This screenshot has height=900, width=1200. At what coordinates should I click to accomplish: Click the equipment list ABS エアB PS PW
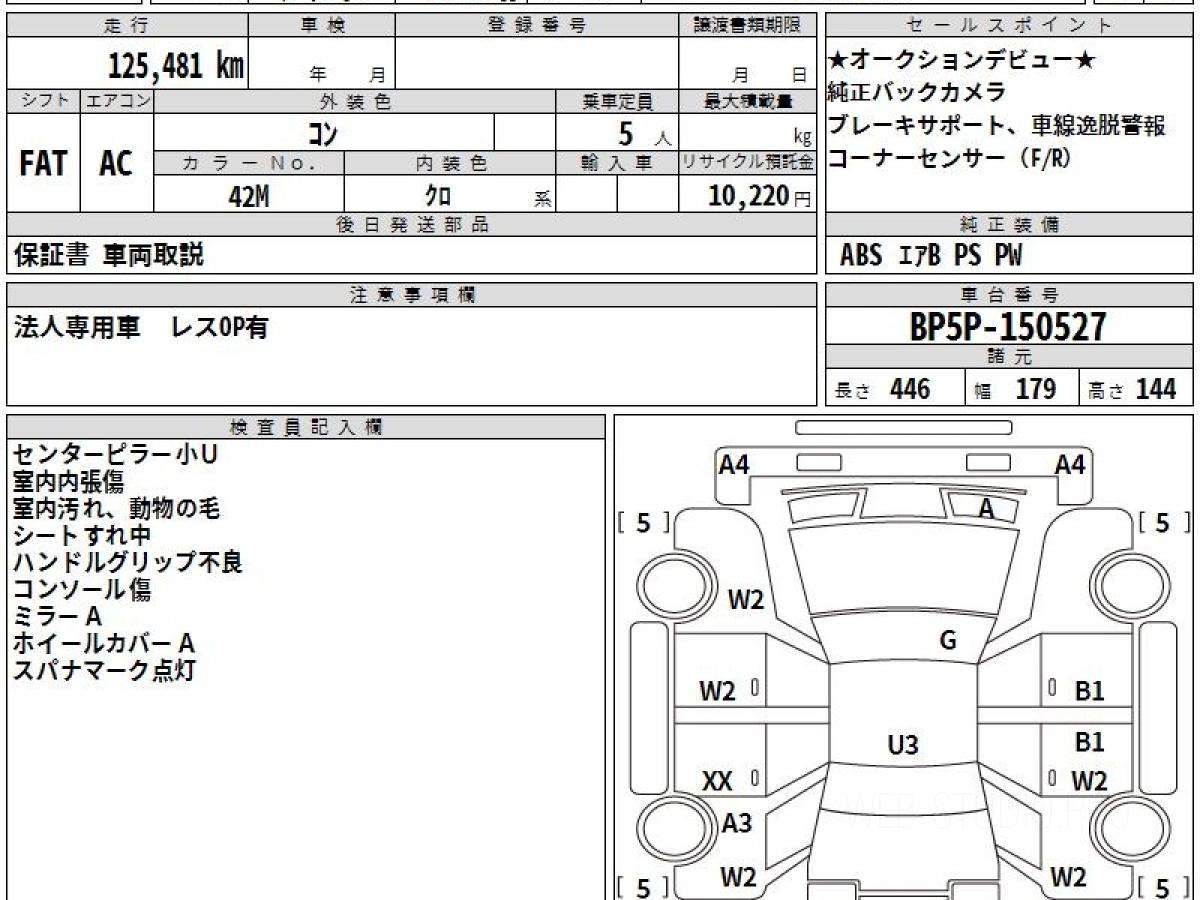pos(931,256)
